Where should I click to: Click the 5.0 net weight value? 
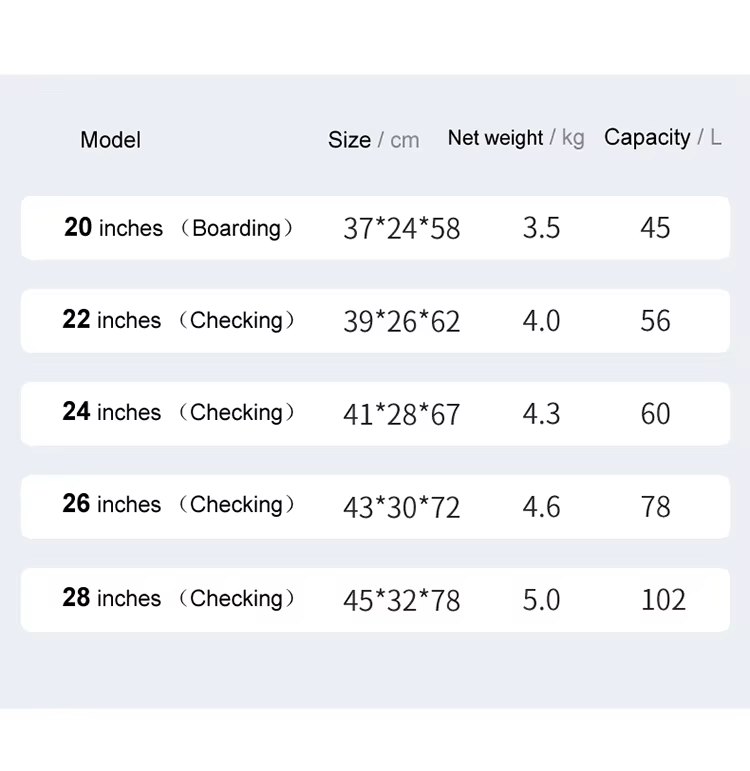(x=541, y=599)
